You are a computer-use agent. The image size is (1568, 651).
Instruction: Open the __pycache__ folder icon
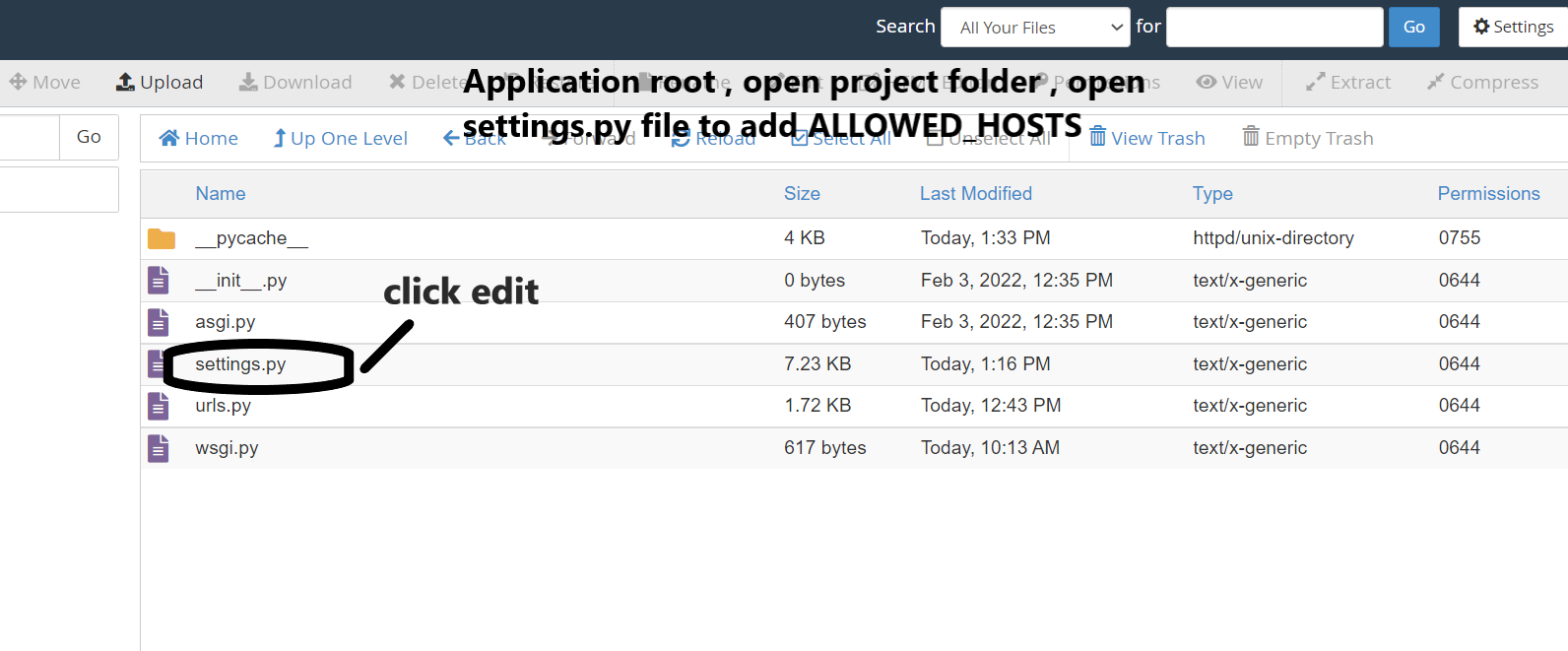click(162, 238)
